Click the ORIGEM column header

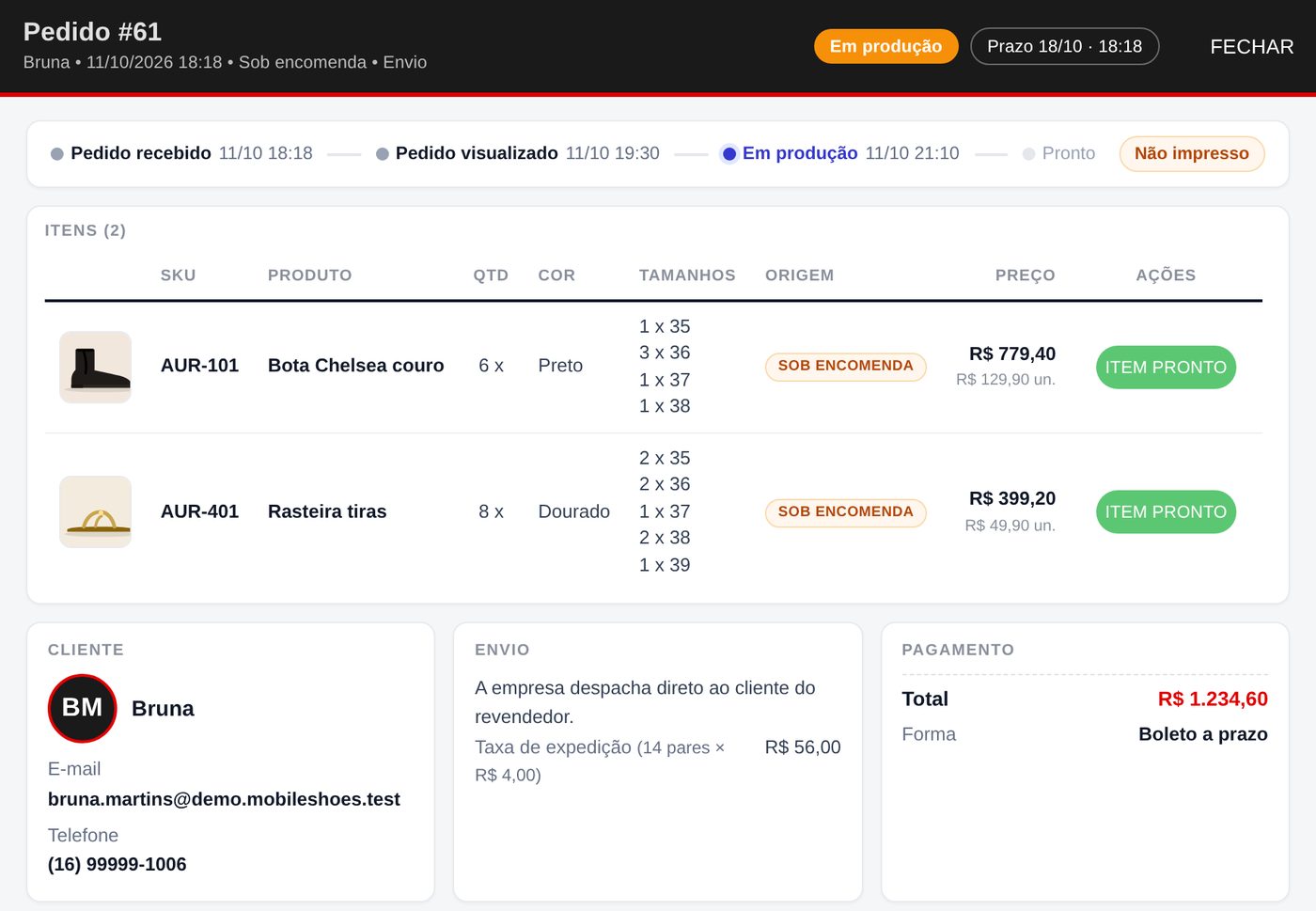pos(799,275)
